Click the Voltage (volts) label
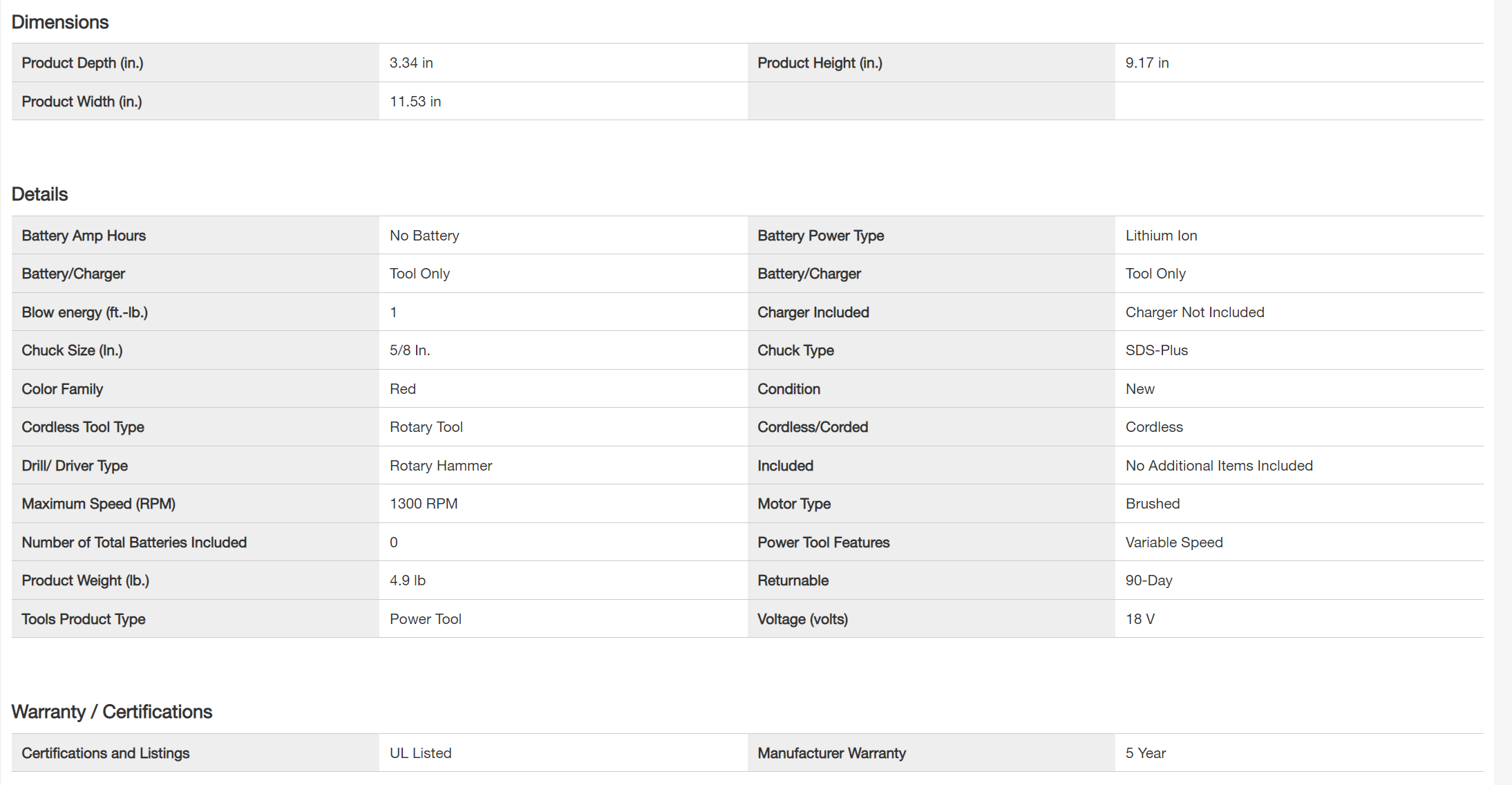 (802, 619)
